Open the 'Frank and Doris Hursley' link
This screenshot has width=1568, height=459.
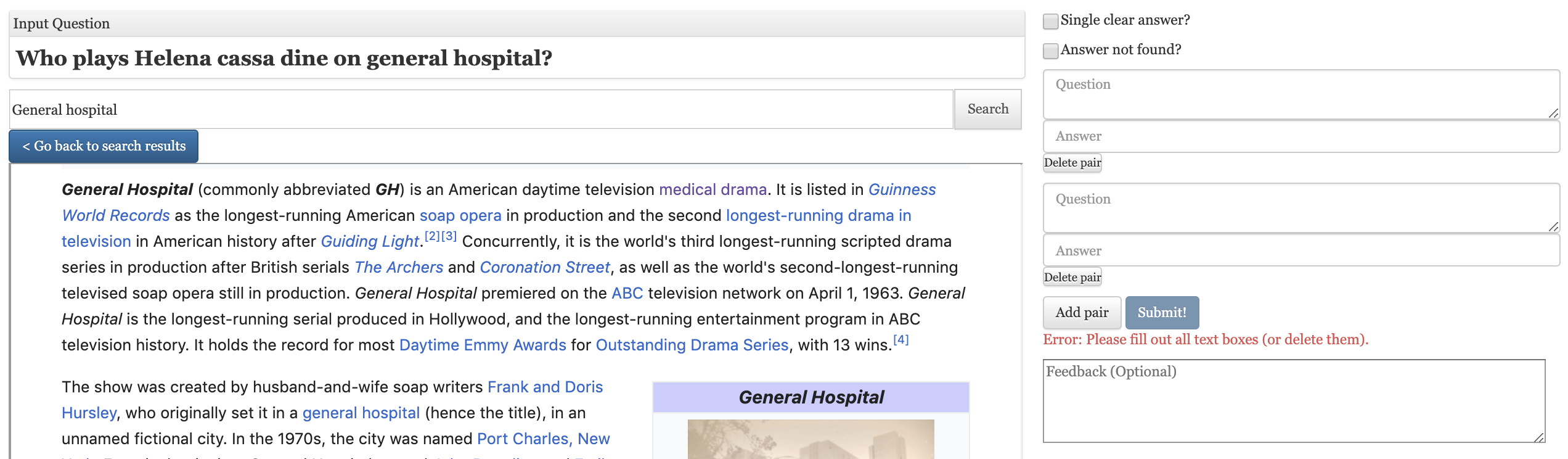coord(545,387)
